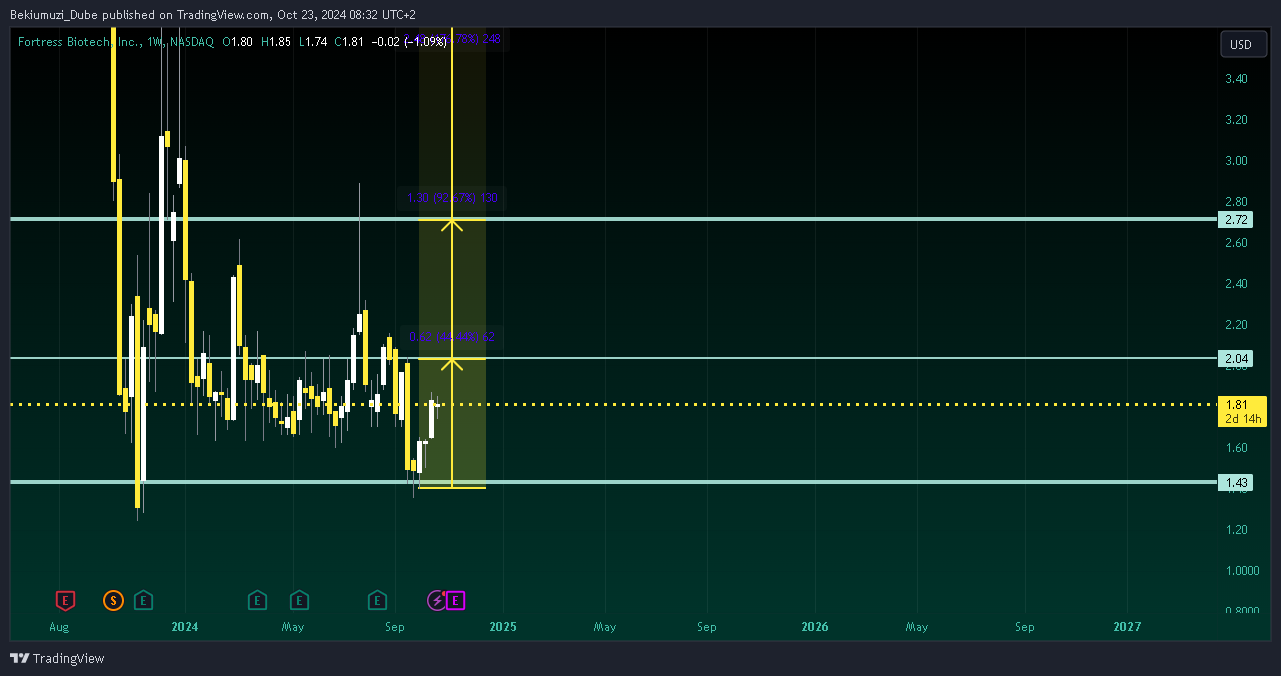Click the TradingView logo

pyautogui.click(x=57, y=658)
